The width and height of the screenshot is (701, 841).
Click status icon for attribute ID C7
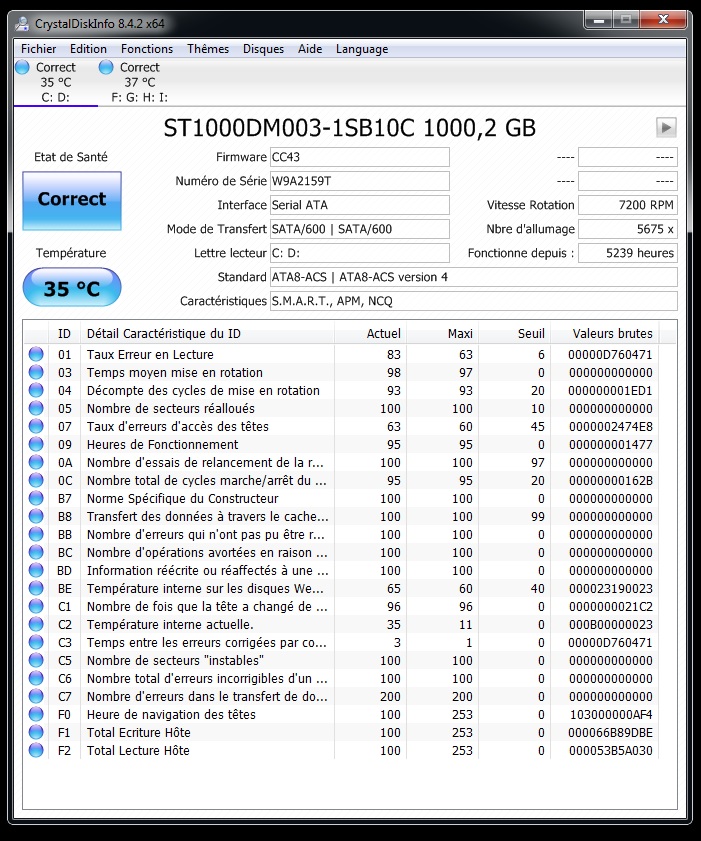click(36, 696)
